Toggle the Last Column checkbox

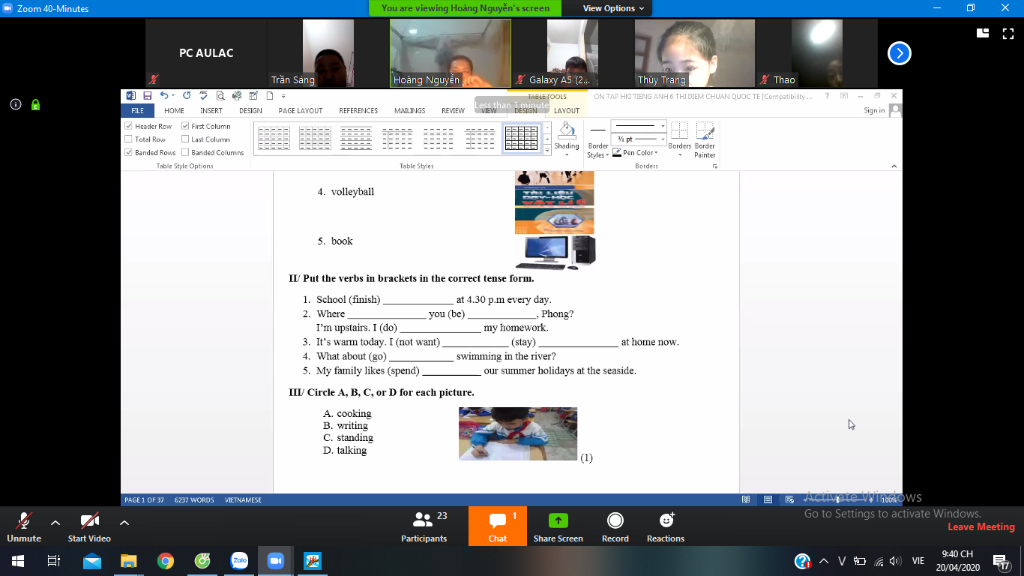(x=185, y=139)
